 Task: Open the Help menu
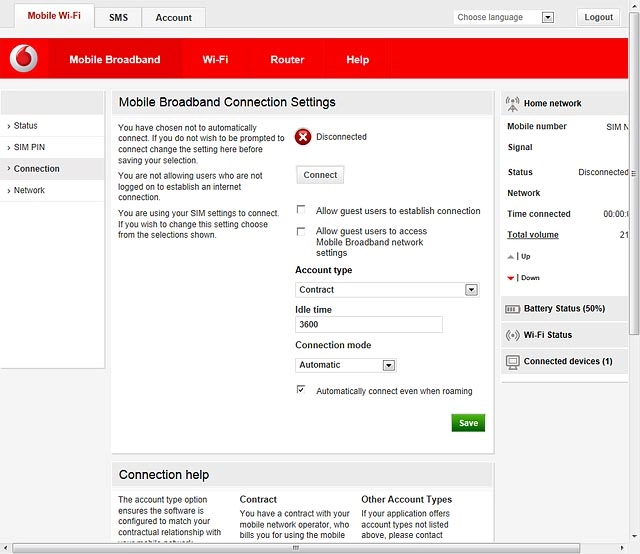pyautogui.click(x=358, y=60)
